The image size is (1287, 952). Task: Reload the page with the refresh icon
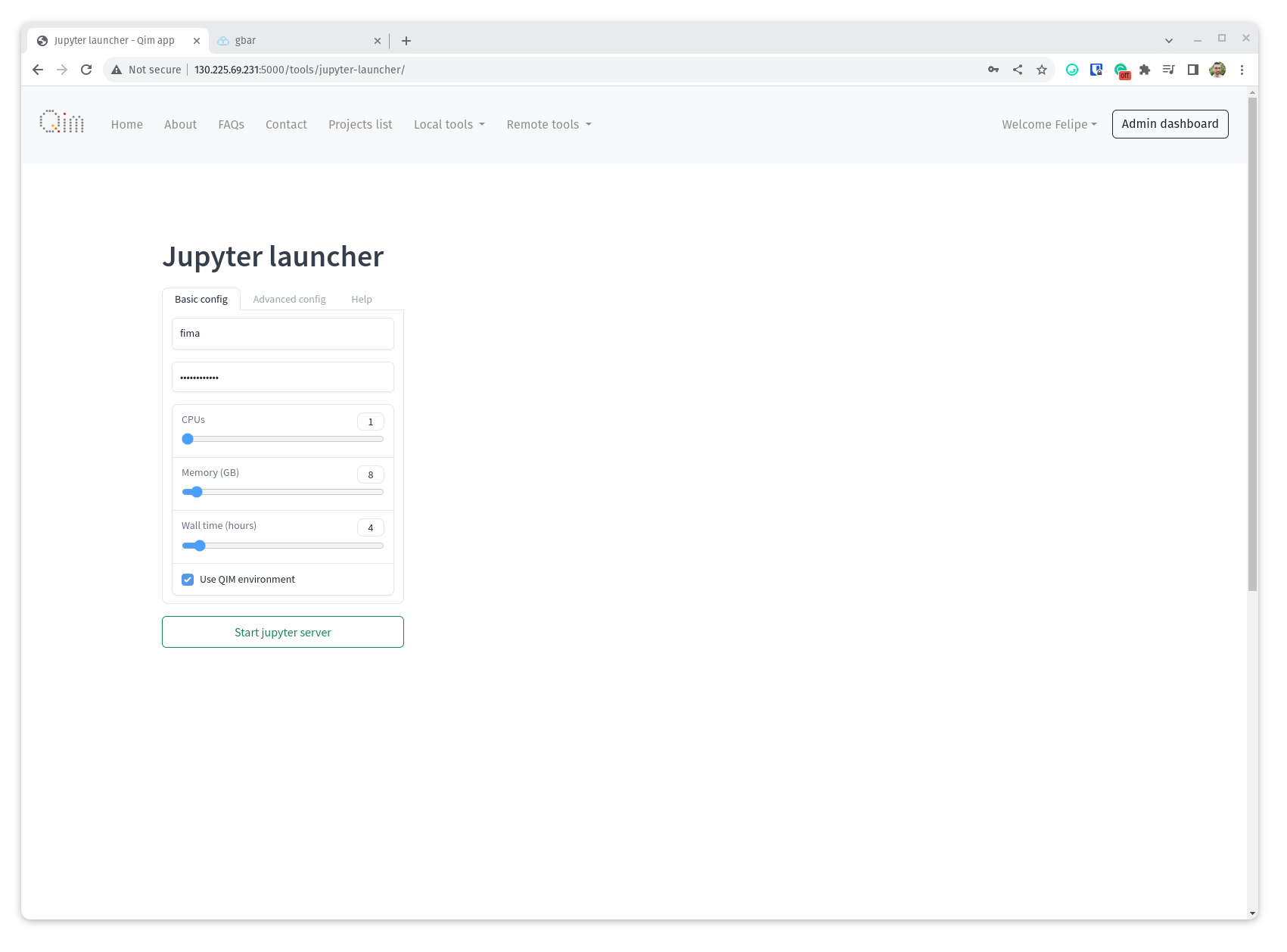click(x=86, y=70)
